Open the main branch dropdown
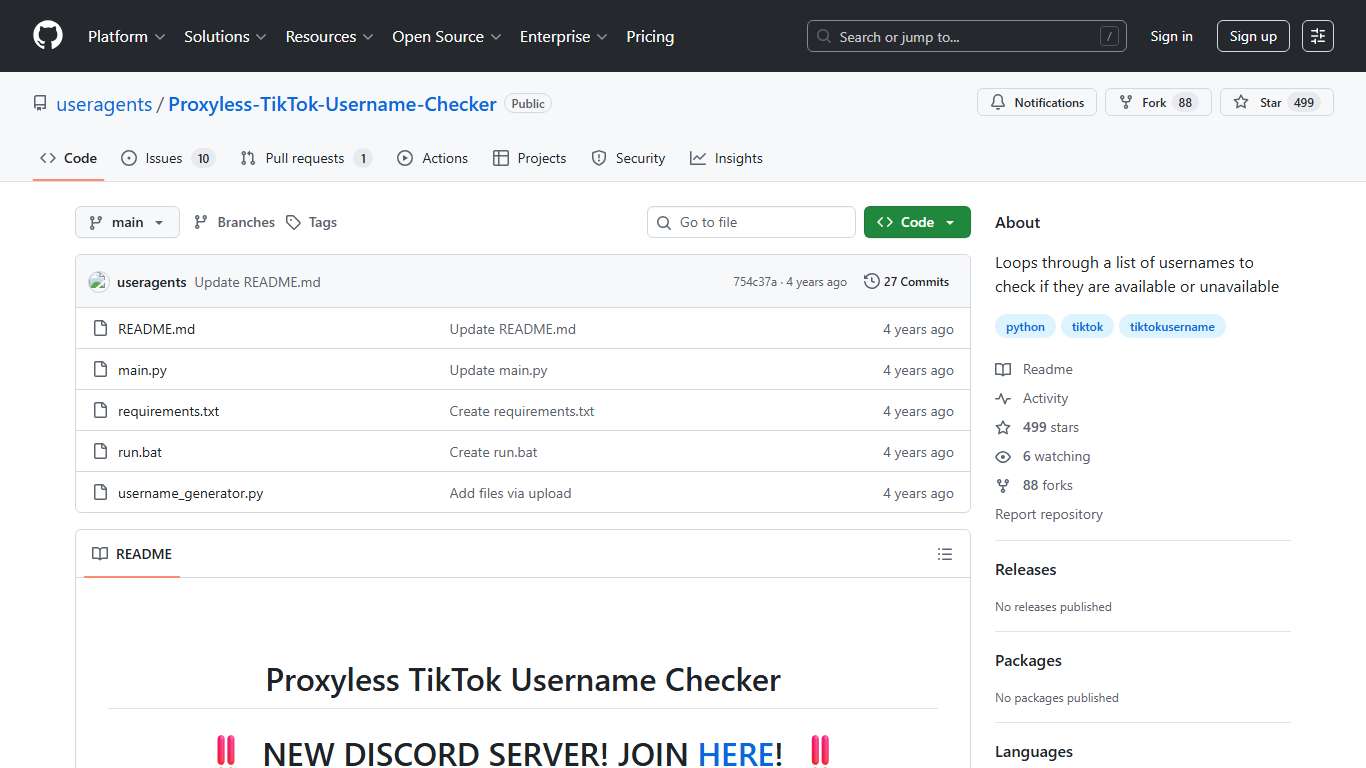 point(127,222)
